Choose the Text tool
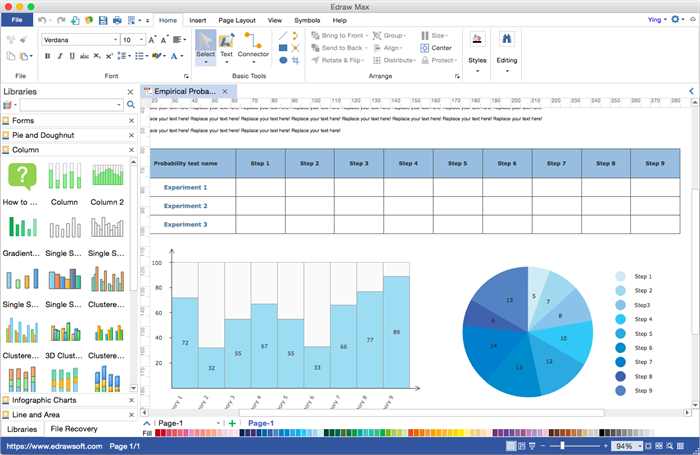The height and width of the screenshot is (455, 700). pos(226,44)
